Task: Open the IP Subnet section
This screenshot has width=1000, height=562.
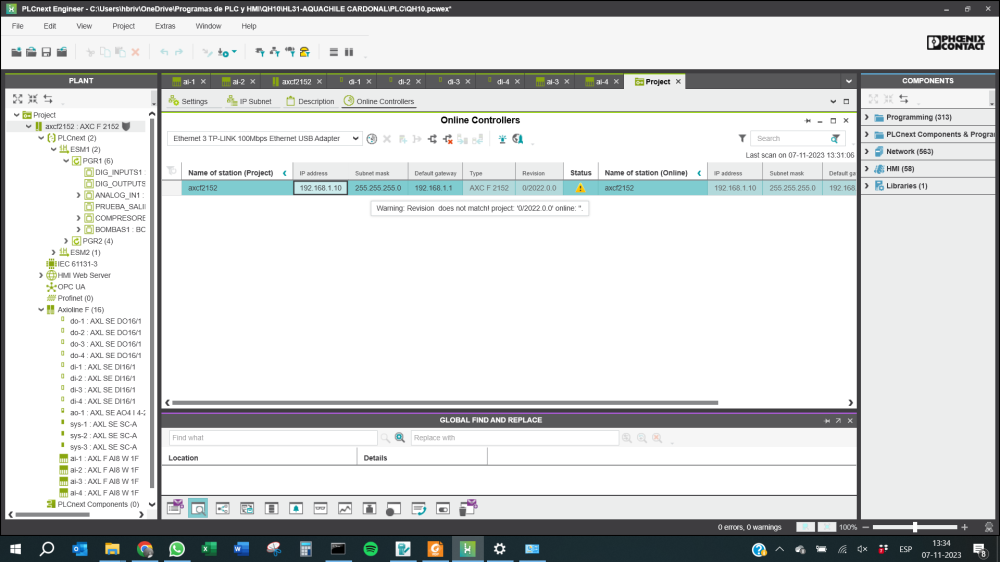Action: pyautogui.click(x=248, y=101)
